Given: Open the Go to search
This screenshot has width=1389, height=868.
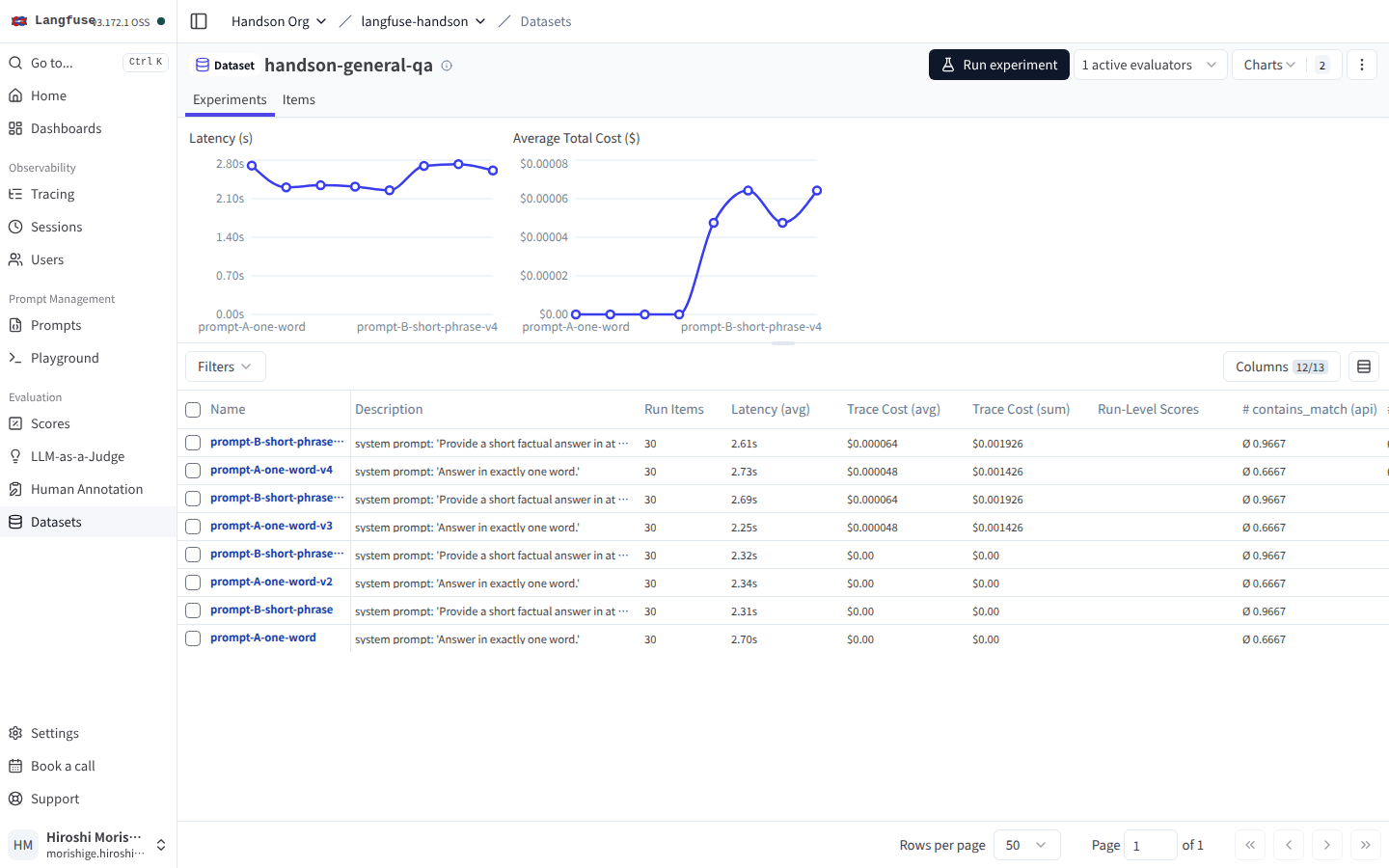Looking at the screenshot, I should (x=88, y=63).
